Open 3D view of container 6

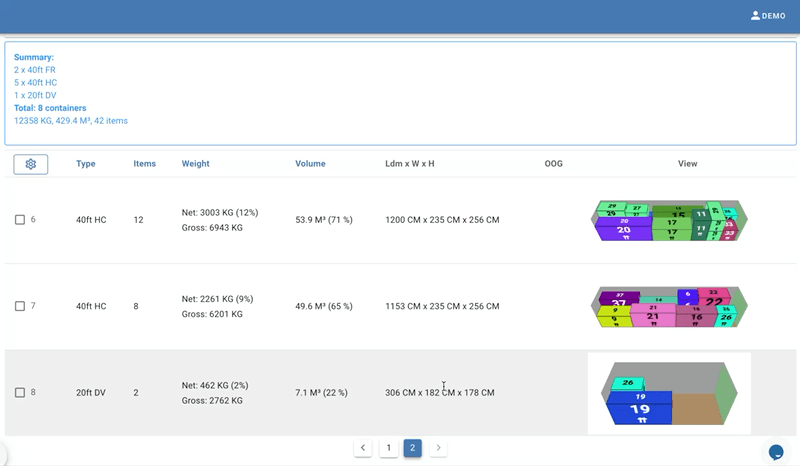[x=669, y=220]
